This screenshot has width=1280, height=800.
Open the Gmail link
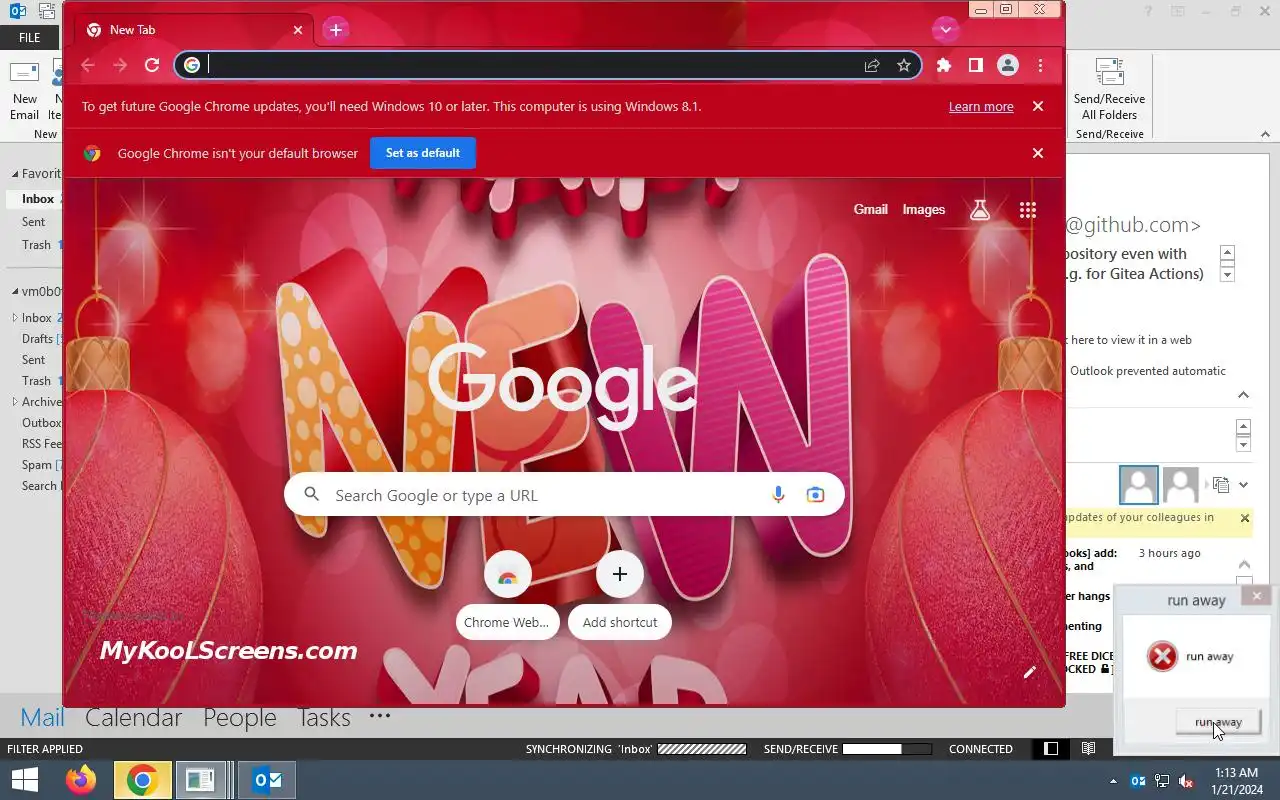[870, 209]
